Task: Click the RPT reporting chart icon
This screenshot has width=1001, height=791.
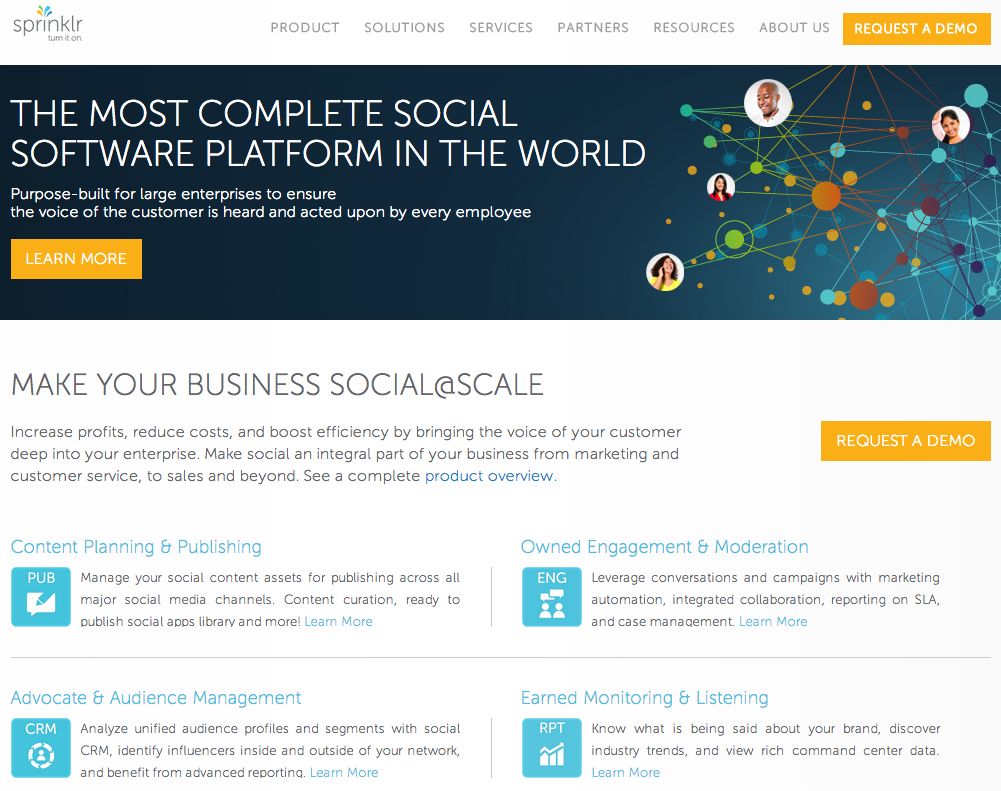Action: 551,748
